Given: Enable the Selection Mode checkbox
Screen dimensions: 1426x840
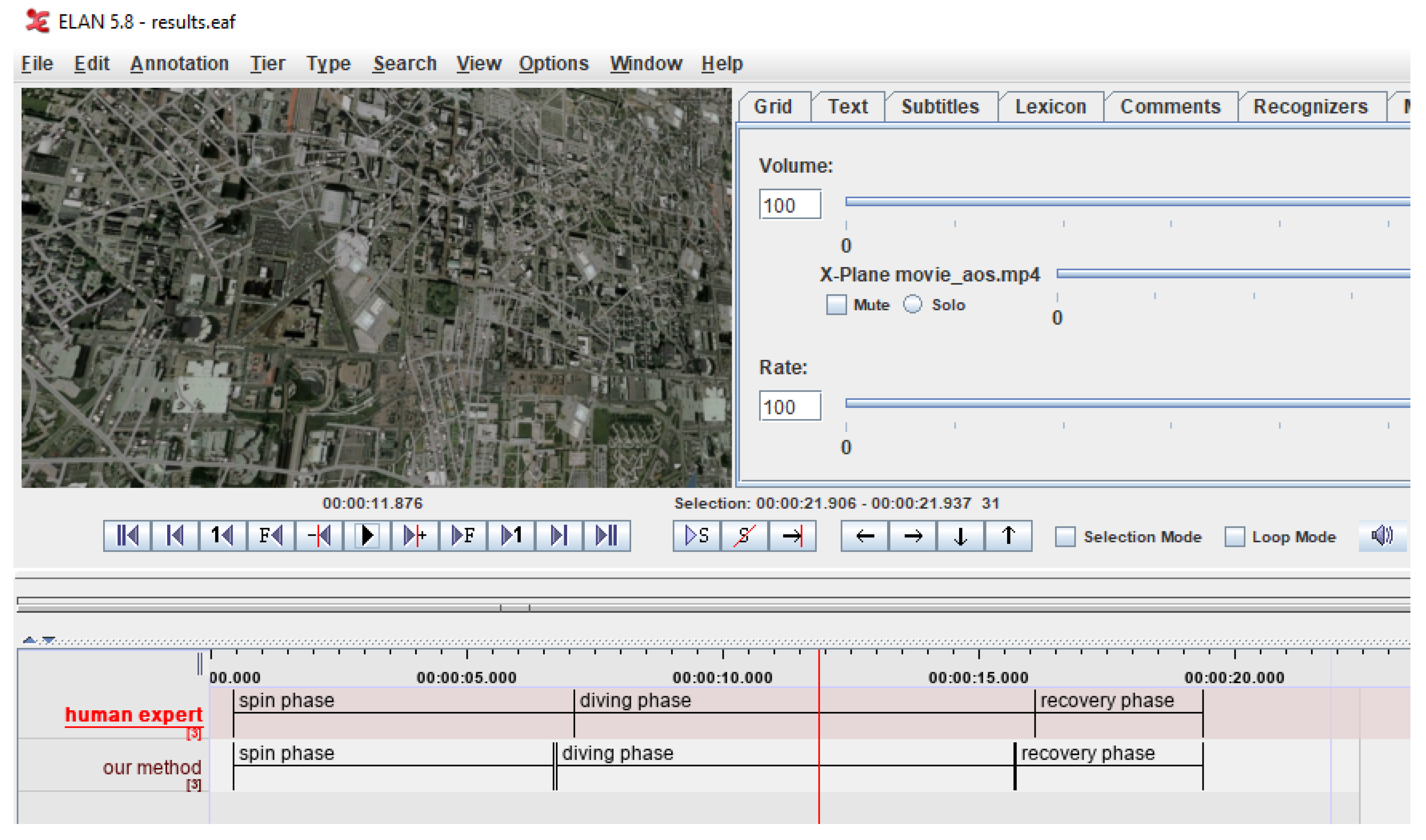Looking at the screenshot, I should (1065, 536).
